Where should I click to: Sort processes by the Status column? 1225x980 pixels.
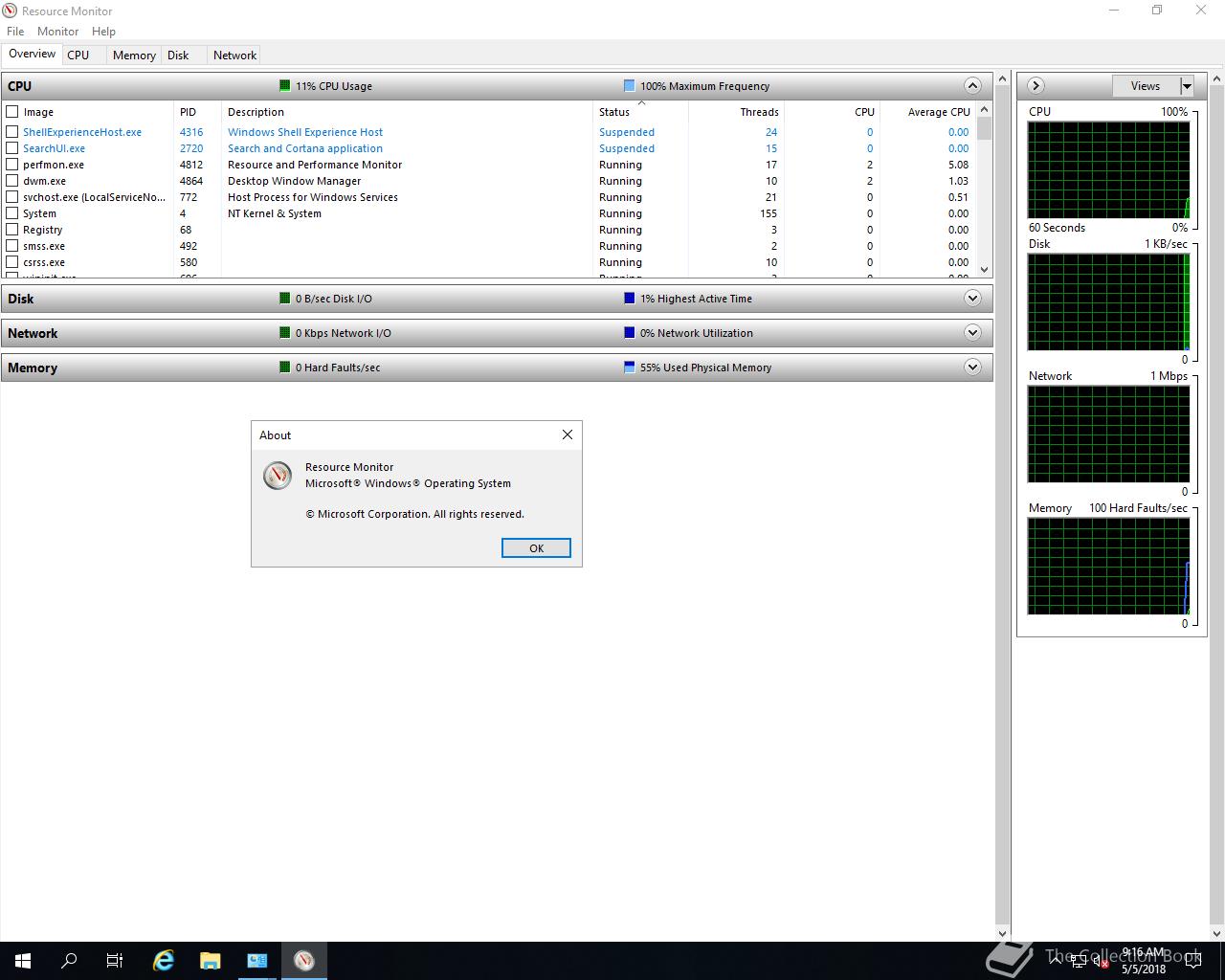coord(640,112)
